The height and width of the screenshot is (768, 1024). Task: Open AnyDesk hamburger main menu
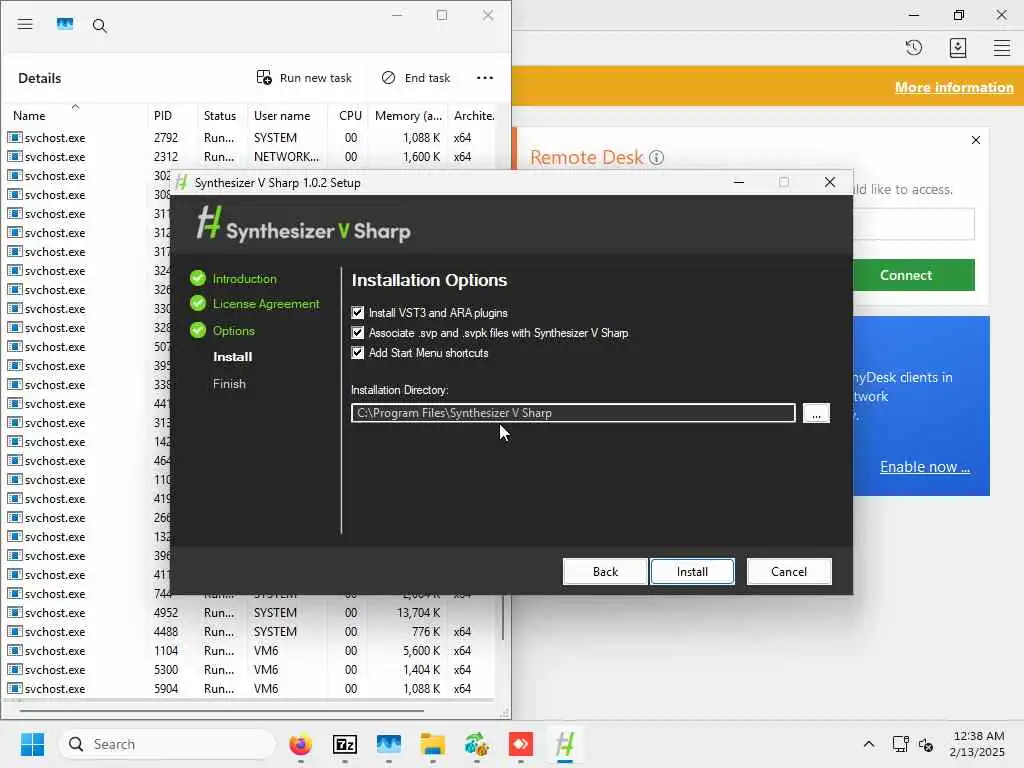1001,48
